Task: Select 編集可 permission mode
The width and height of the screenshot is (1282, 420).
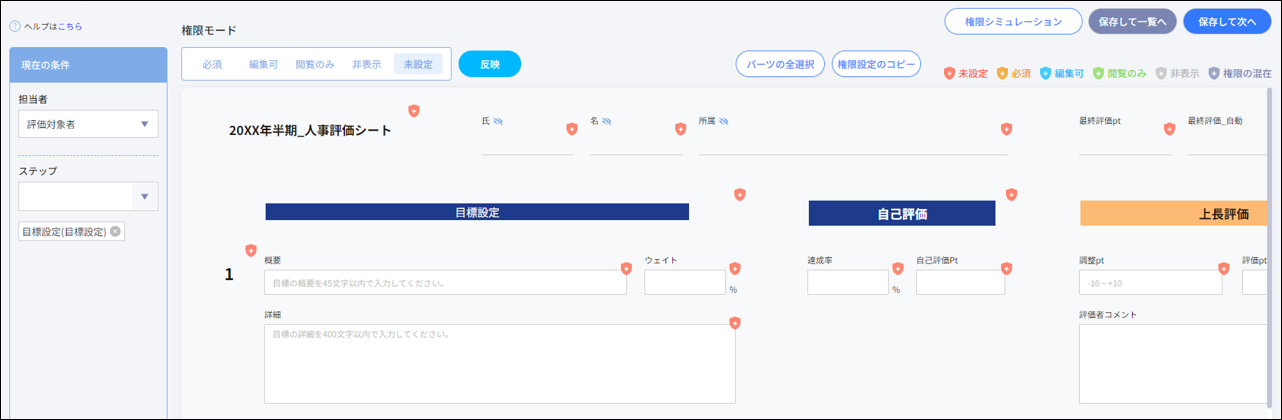Action: (264, 64)
